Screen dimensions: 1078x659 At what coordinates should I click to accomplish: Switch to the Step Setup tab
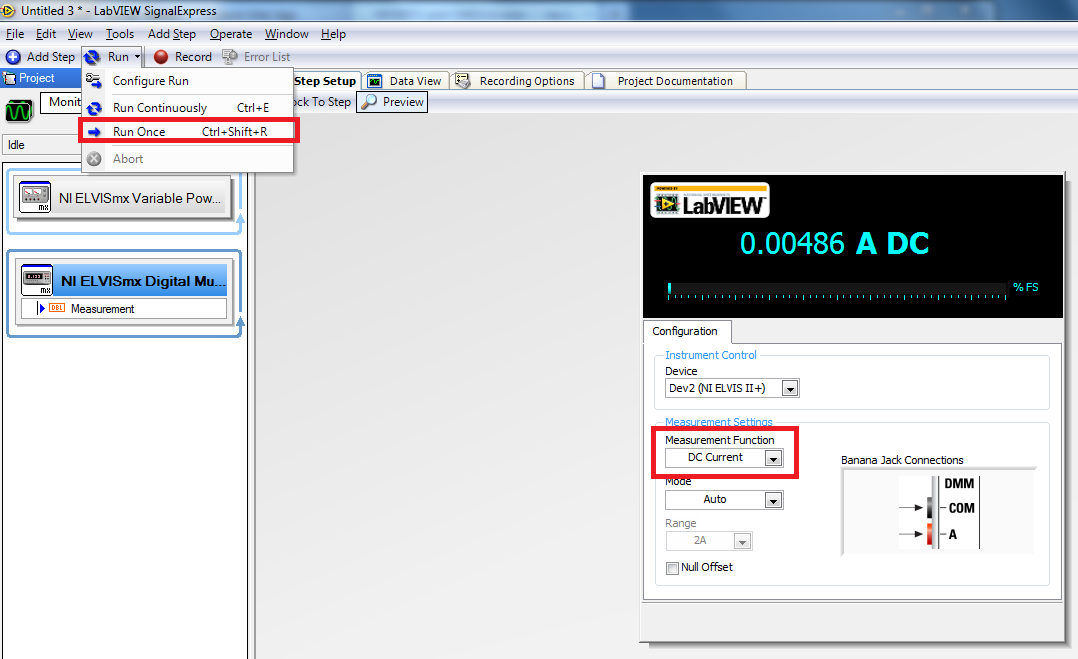coord(324,81)
